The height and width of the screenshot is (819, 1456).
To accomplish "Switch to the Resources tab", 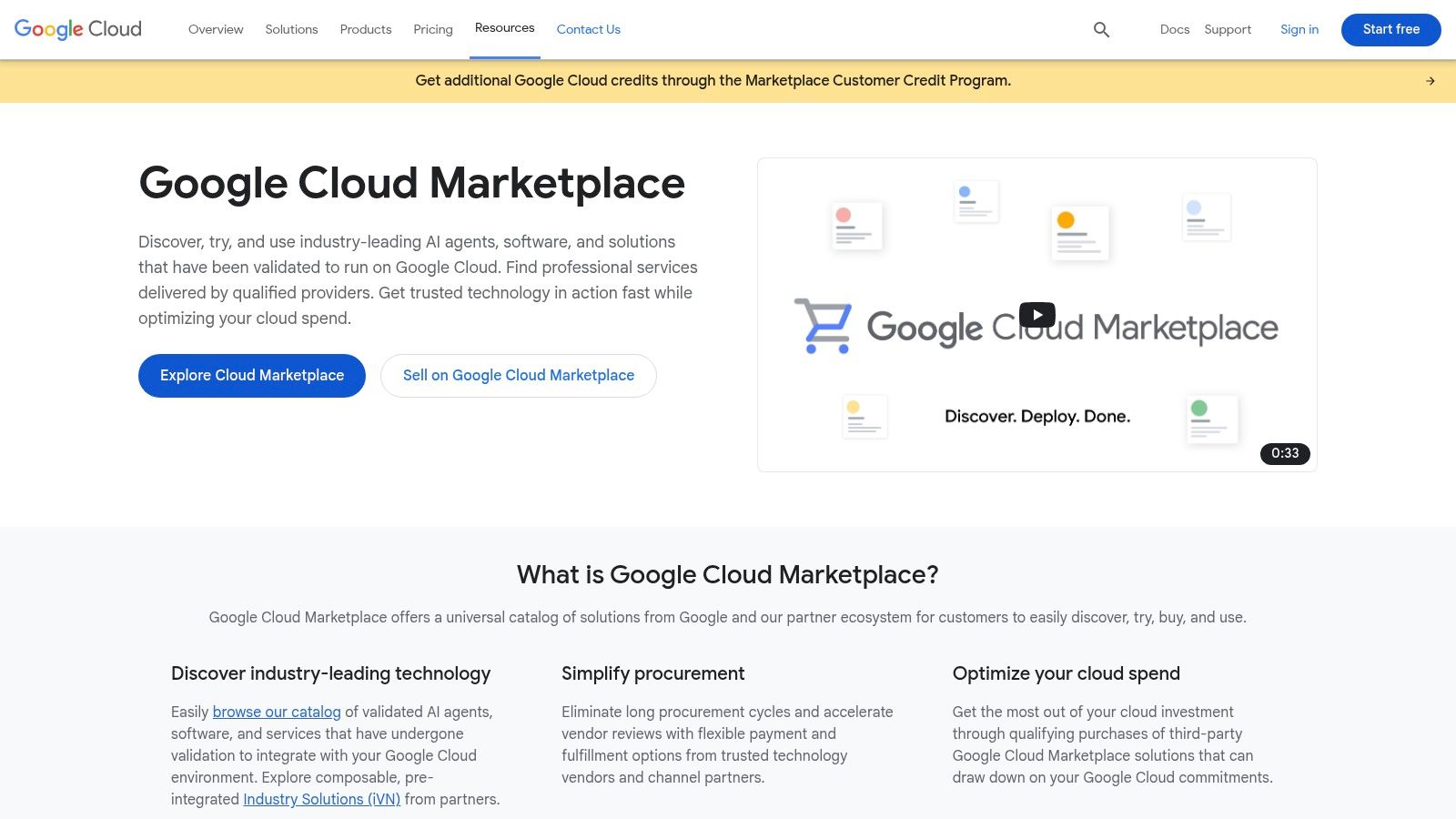I will (504, 27).
